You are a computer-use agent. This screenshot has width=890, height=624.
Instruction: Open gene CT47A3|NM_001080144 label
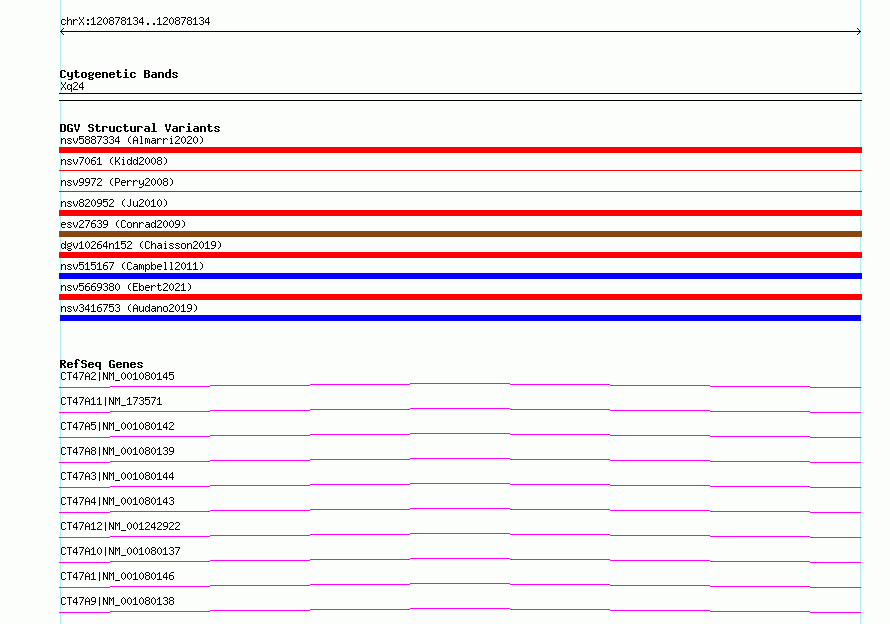click(x=117, y=476)
